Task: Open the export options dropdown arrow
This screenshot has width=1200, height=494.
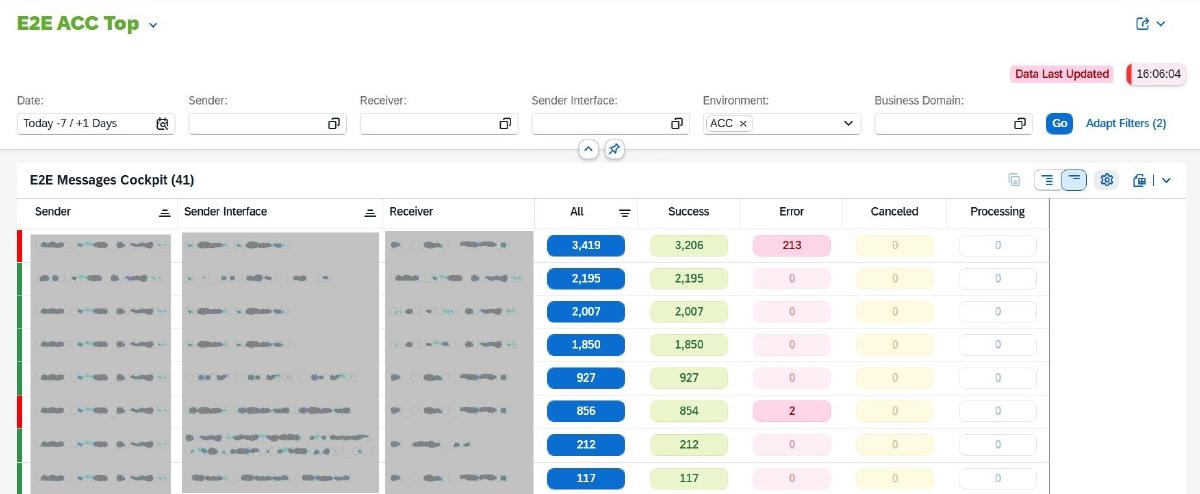Action: pos(1166,180)
